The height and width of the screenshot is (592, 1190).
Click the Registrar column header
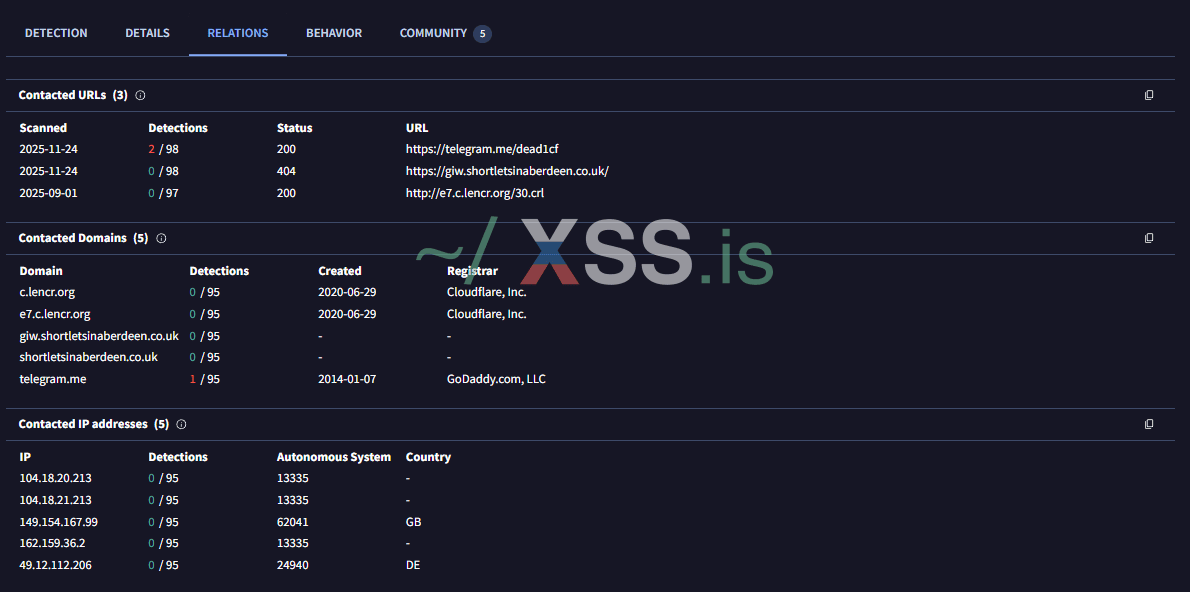[x=472, y=271]
